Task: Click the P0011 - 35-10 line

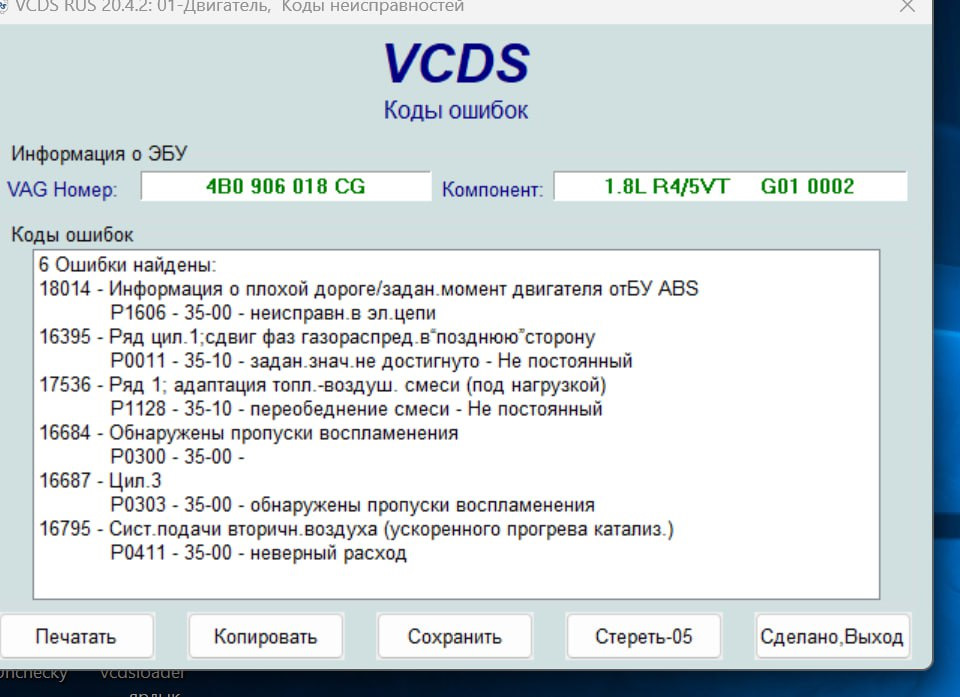Action: (x=371, y=361)
